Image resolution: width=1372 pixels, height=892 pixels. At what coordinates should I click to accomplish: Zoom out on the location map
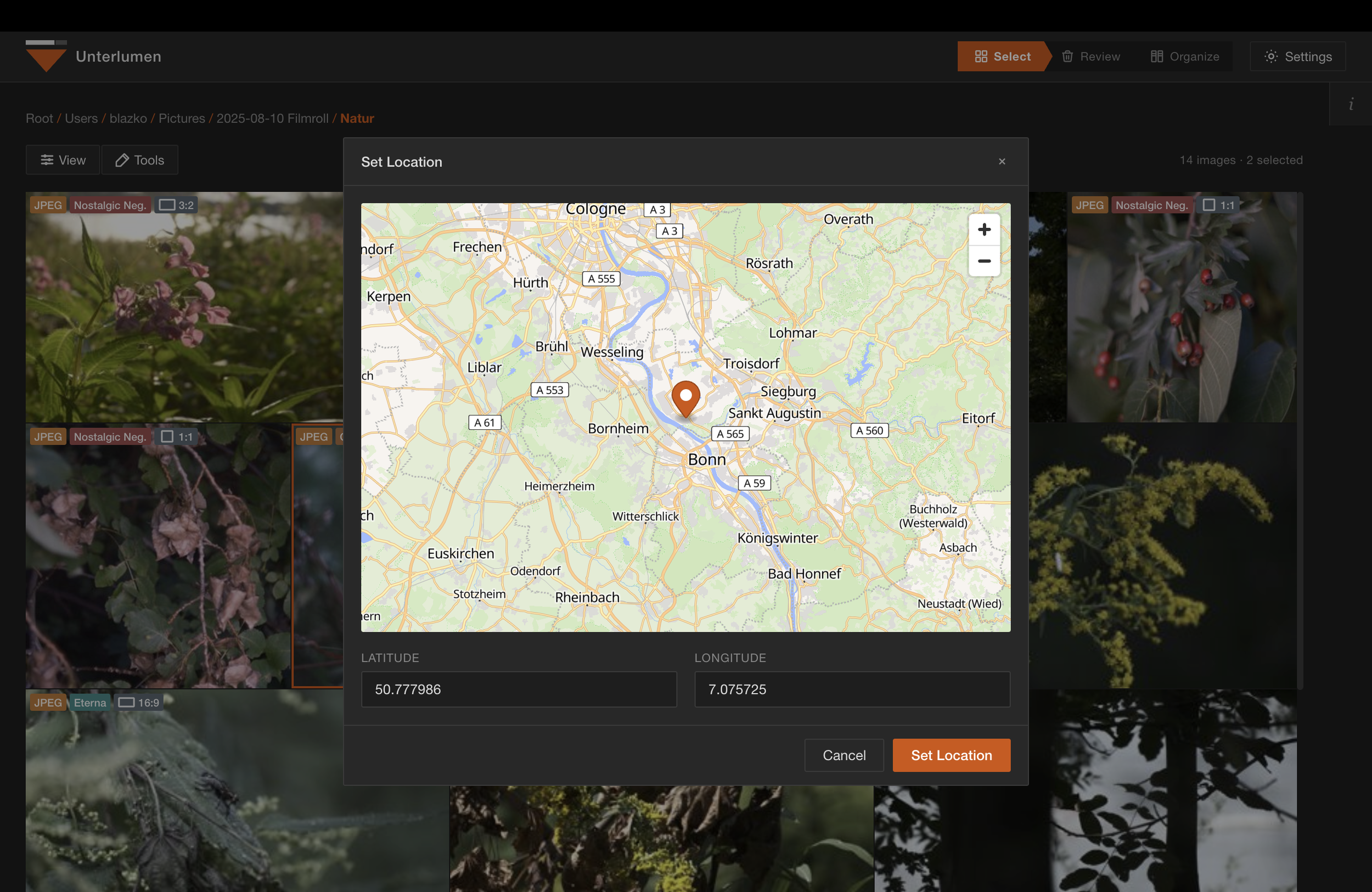pos(984,261)
